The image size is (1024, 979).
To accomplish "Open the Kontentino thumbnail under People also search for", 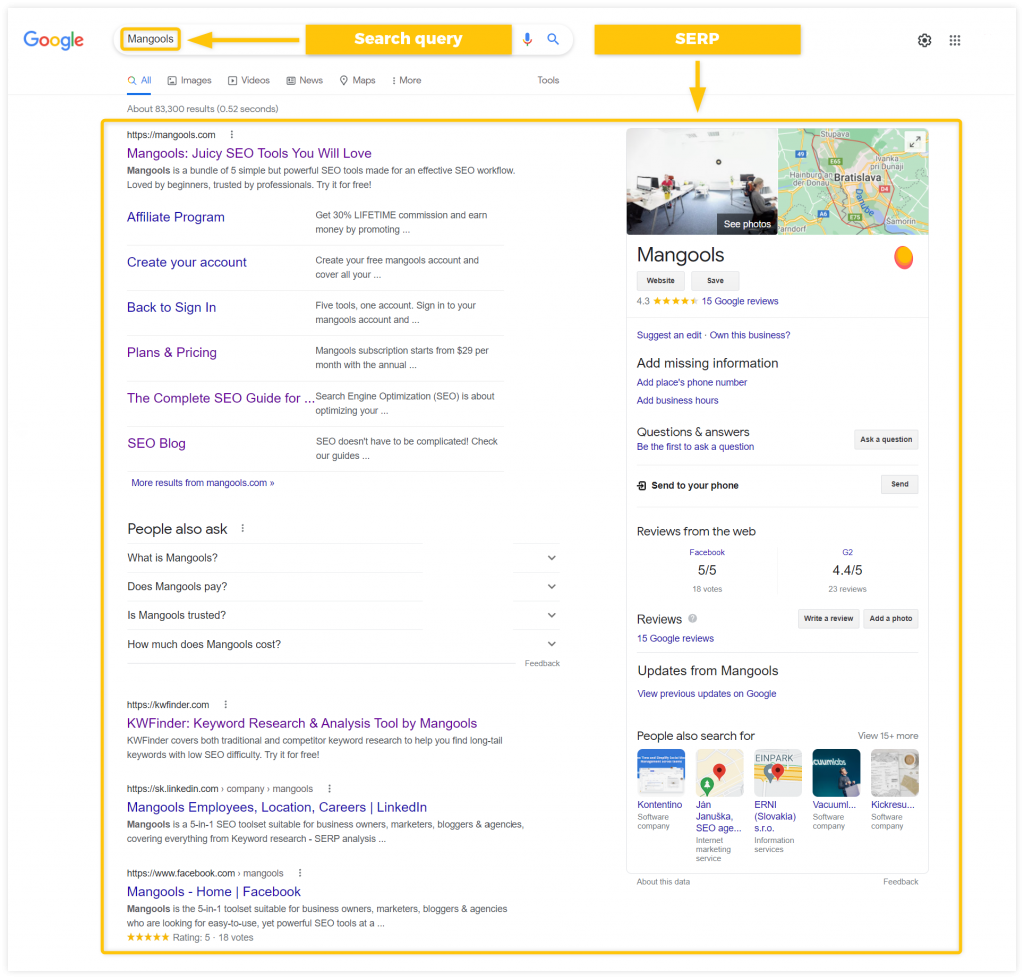I will point(660,772).
